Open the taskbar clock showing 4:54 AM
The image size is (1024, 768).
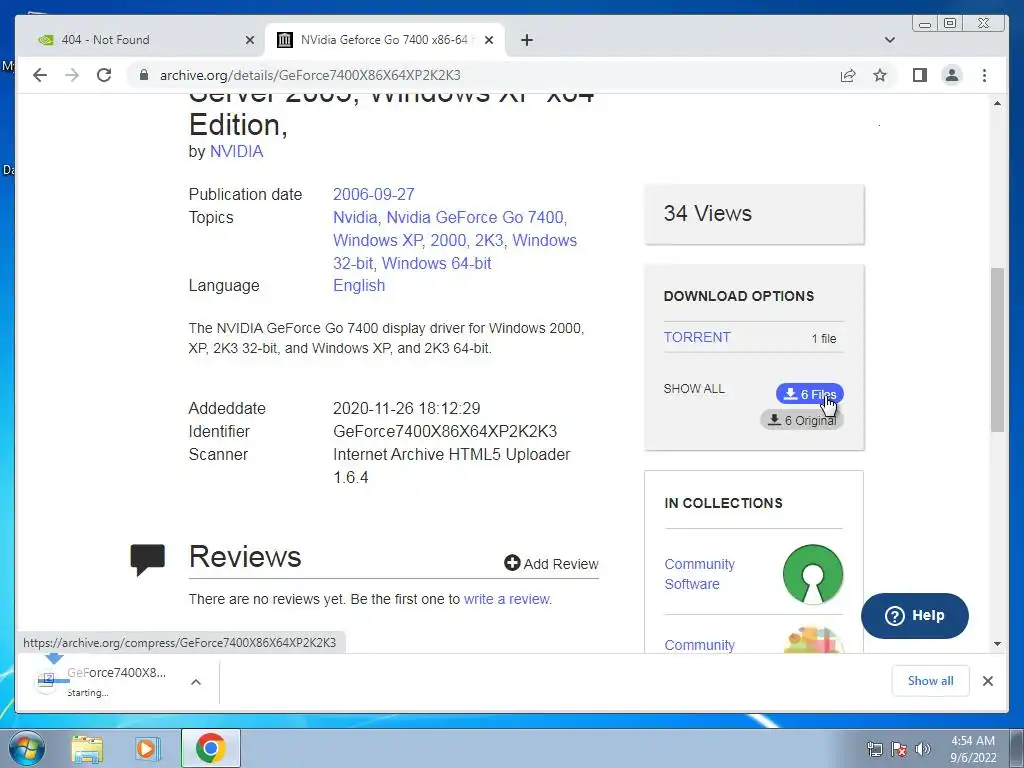click(973, 749)
